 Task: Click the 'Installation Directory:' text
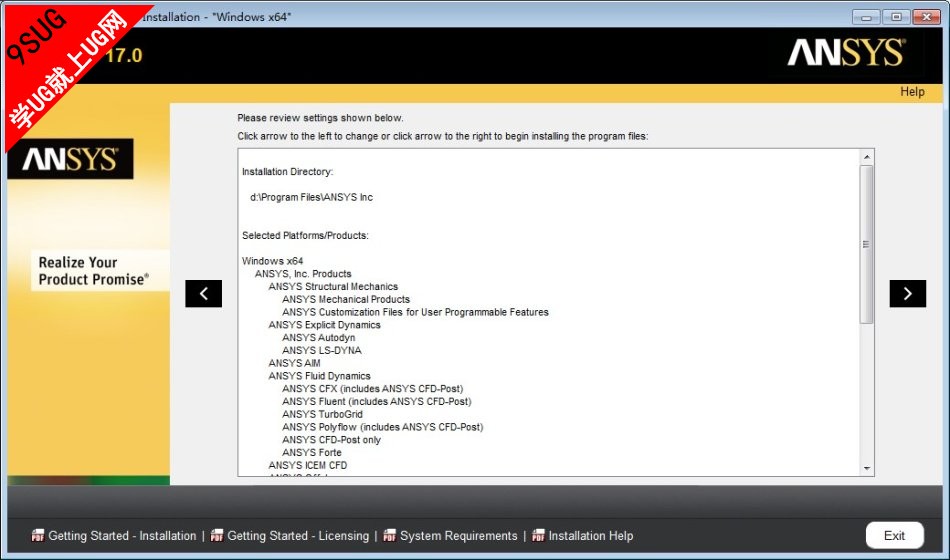click(287, 172)
